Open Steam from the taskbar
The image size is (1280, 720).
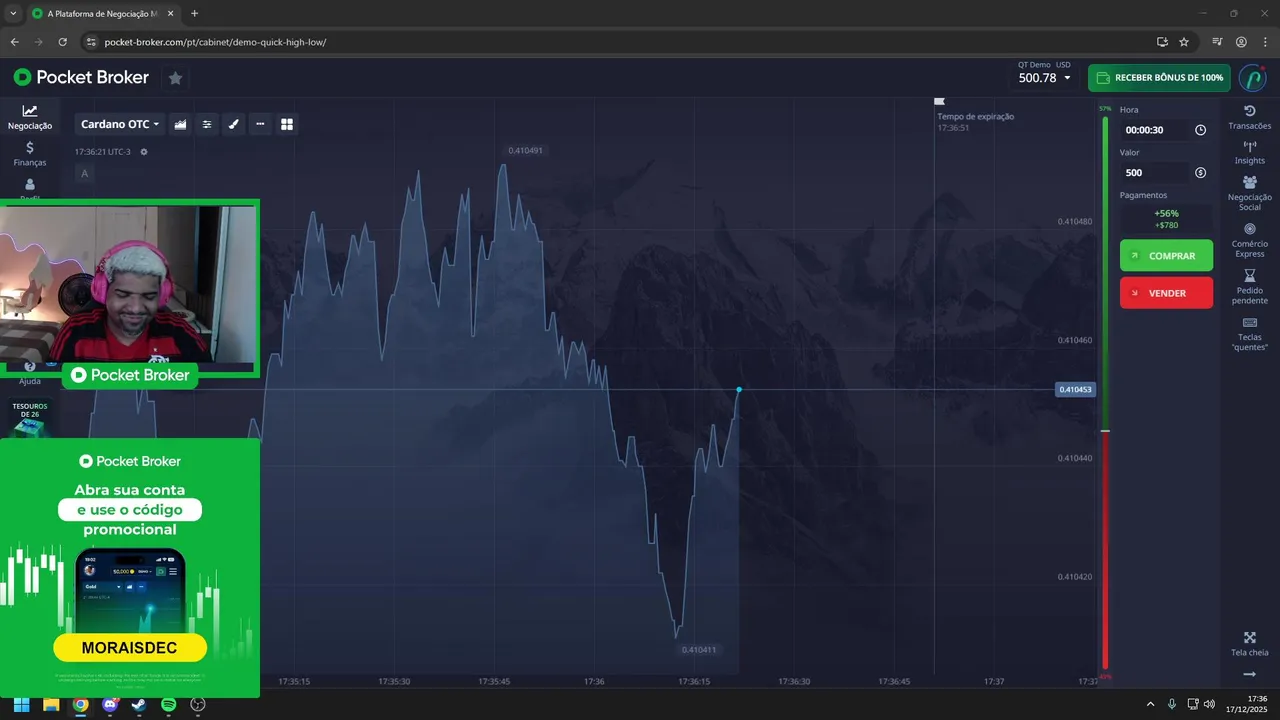click(139, 704)
